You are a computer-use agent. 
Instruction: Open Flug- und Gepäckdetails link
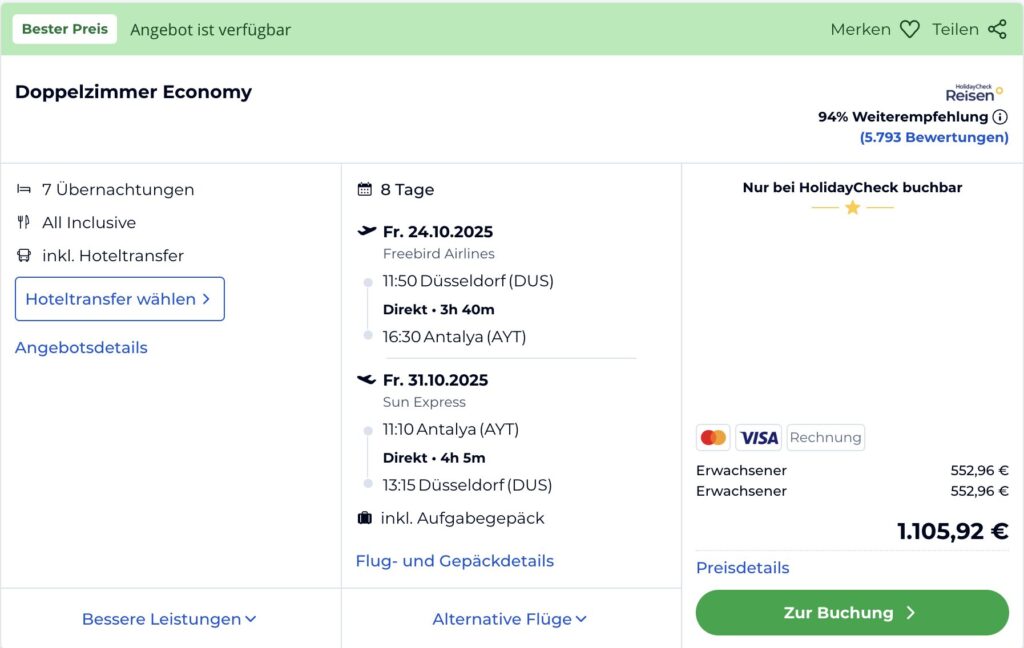454,561
